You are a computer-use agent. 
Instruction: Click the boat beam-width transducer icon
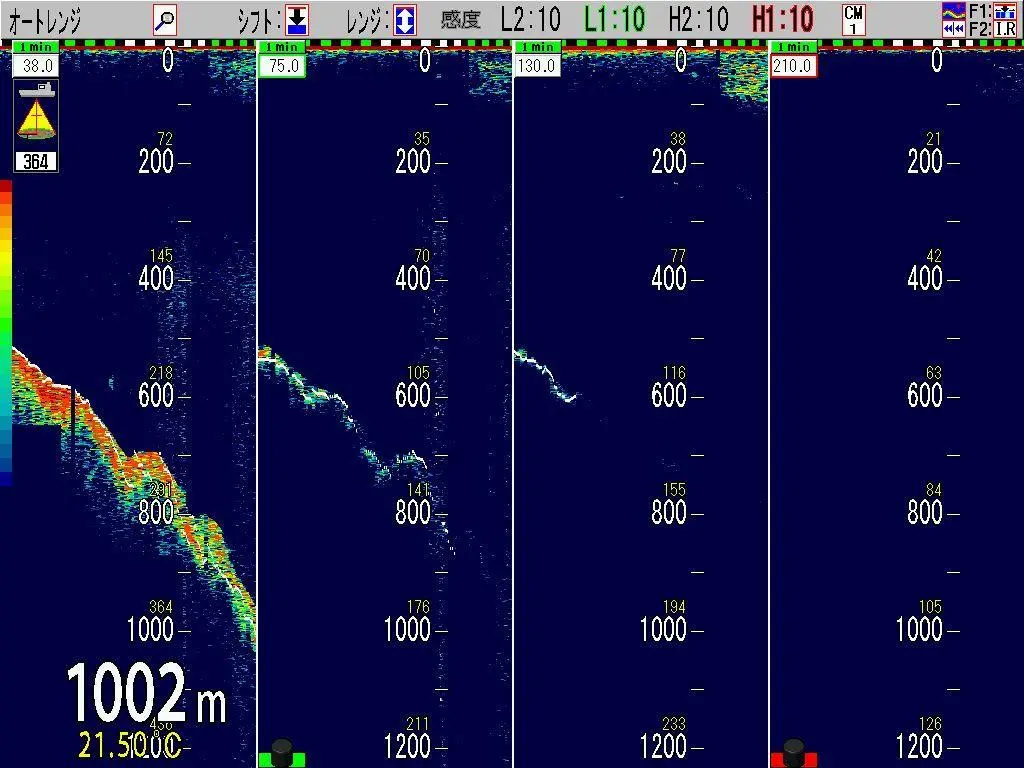36,111
